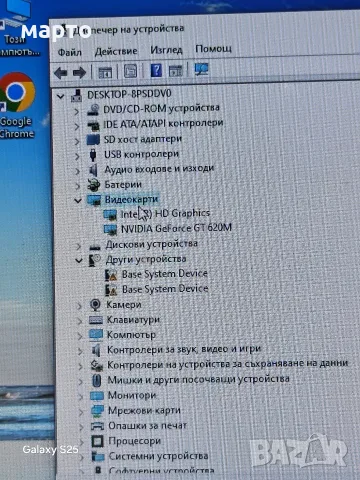Screen dimensions: 360x480
Task: Expand the Батерии category arrow
Action: point(77,186)
